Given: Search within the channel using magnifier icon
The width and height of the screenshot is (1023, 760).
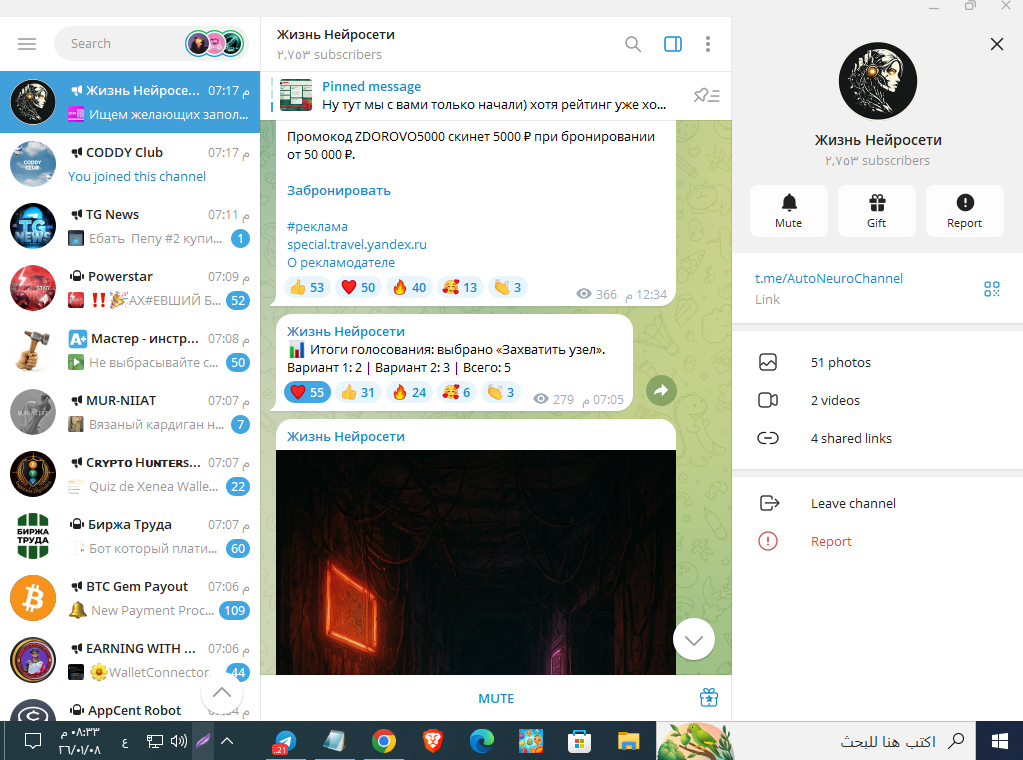Looking at the screenshot, I should point(633,44).
